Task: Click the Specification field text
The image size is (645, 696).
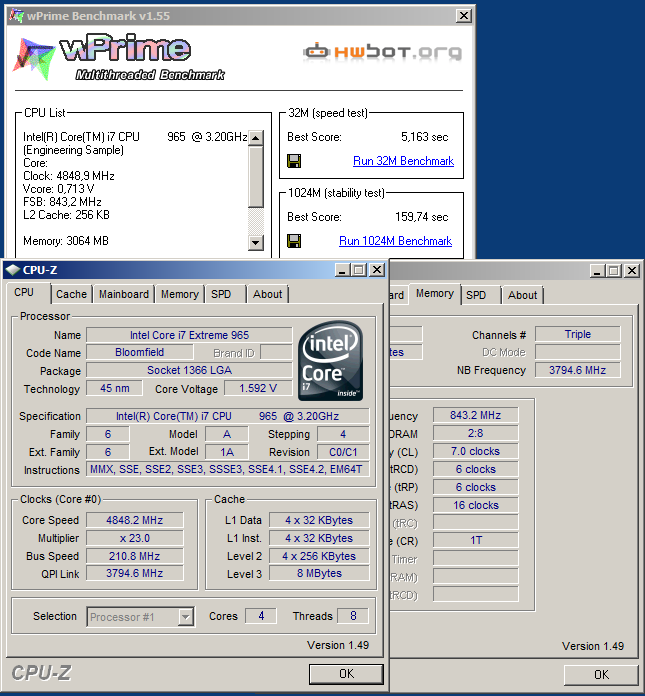Action: 228,416
